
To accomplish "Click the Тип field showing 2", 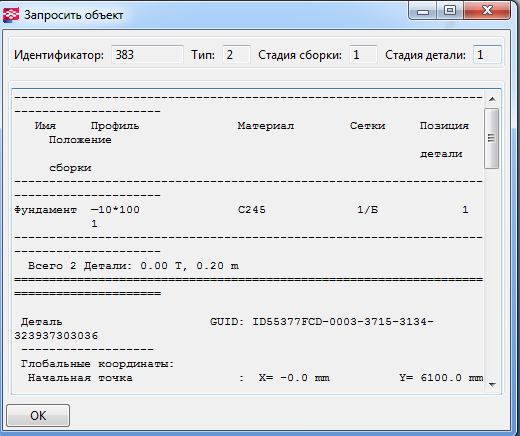I will (x=236, y=54).
